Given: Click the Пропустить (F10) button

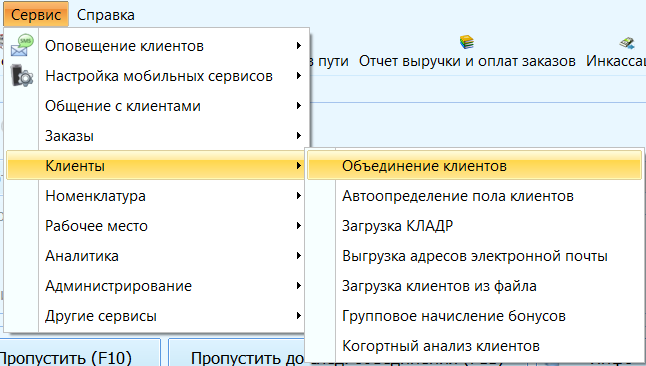Looking at the screenshot, I should click(80, 353).
